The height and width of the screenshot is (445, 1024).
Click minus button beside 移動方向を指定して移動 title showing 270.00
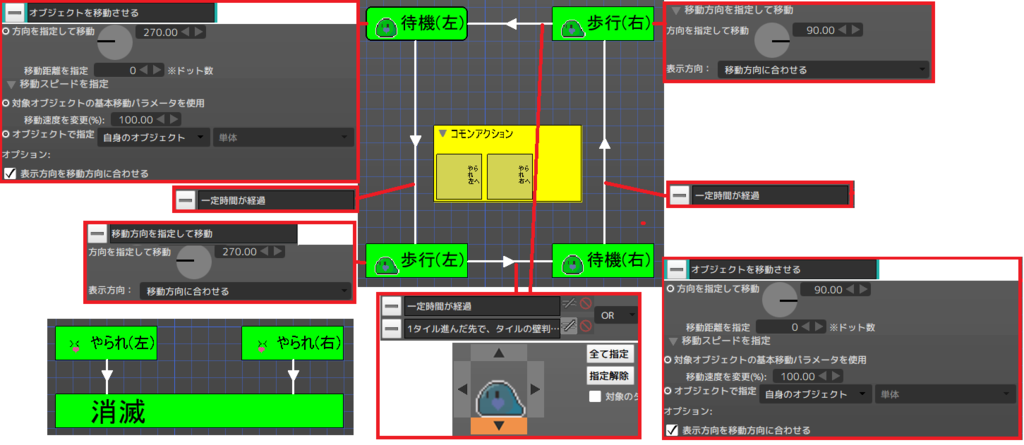point(97,233)
